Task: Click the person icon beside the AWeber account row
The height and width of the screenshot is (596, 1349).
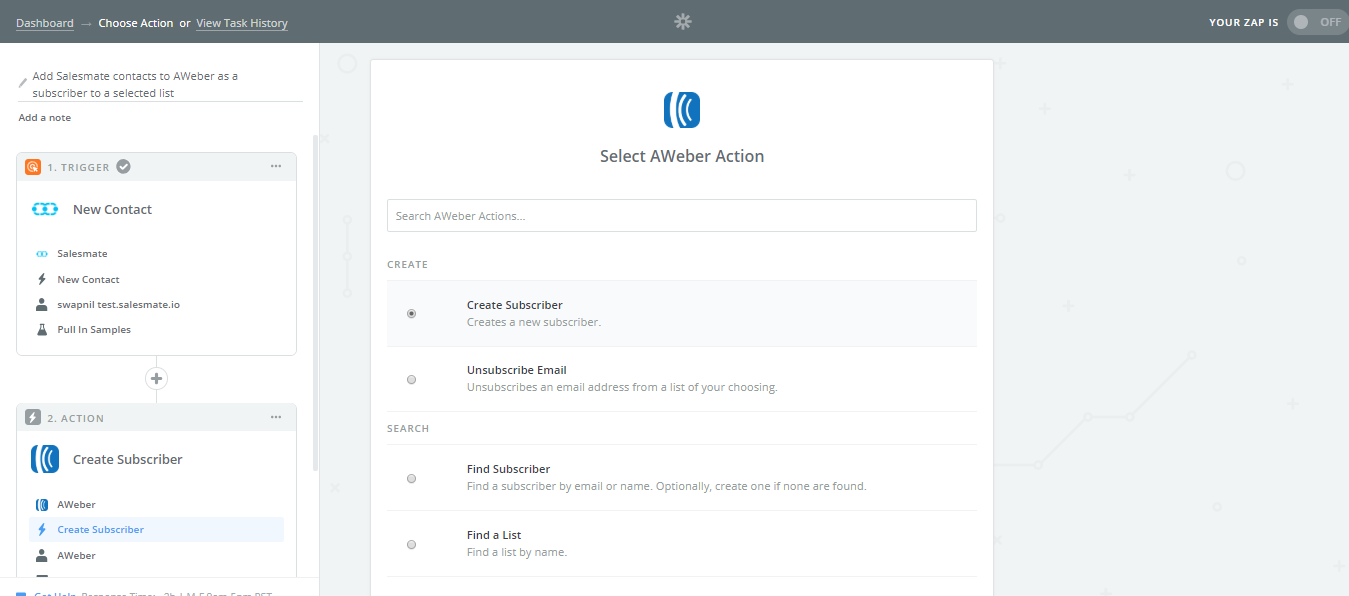Action: coord(42,555)
